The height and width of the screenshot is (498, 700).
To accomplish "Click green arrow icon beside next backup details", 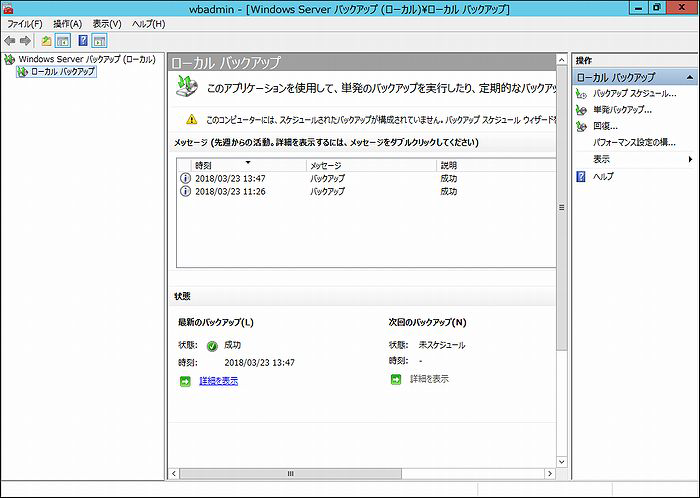I will coord(396,379).
